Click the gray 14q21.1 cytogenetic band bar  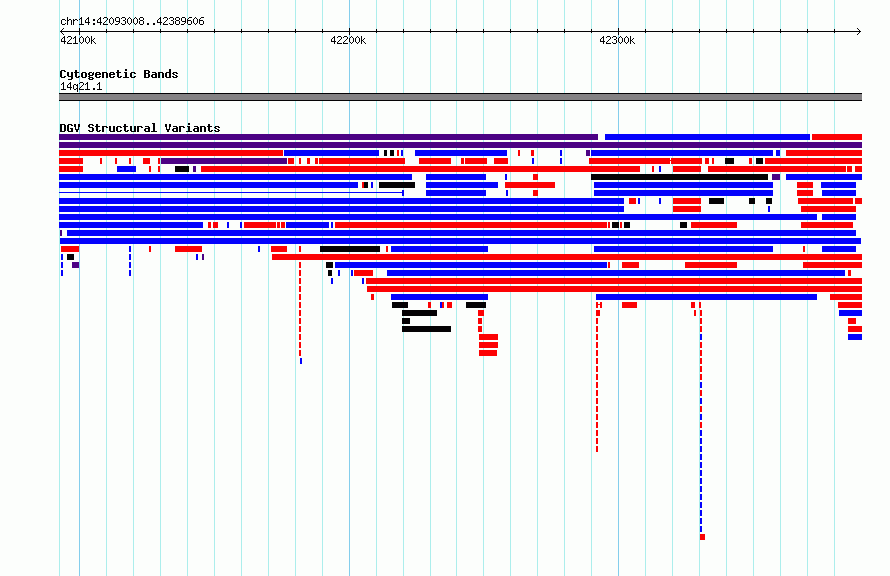(460, 97)
